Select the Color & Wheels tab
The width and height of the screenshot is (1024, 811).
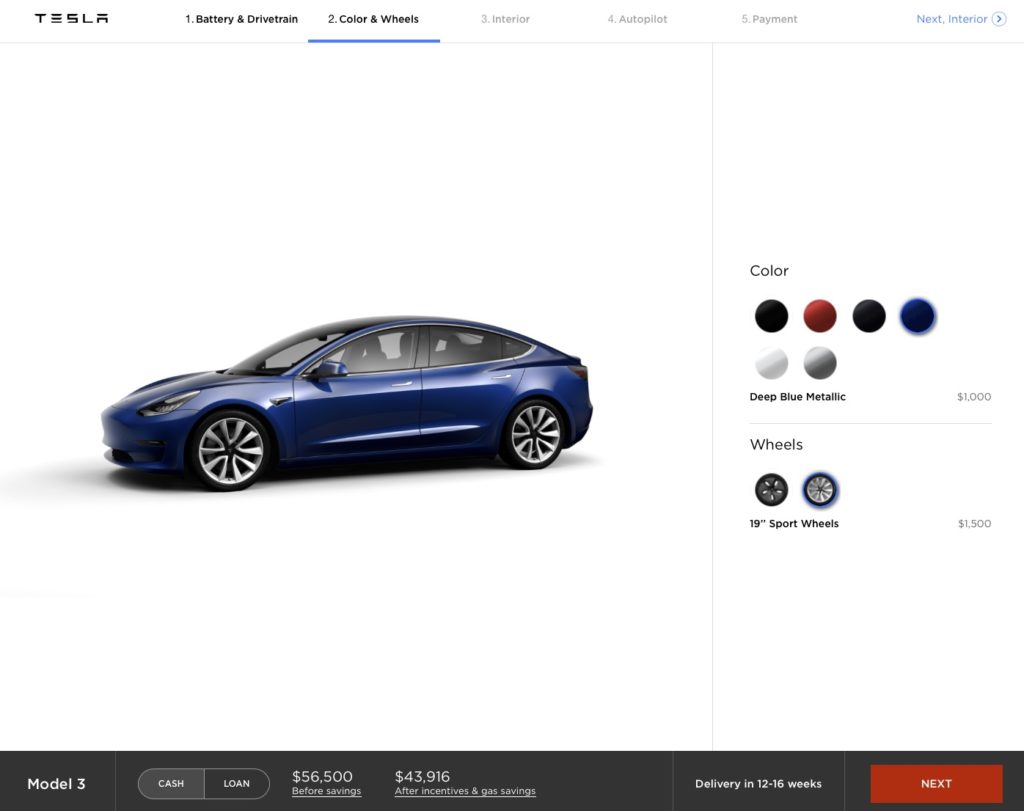click(374, 19)
